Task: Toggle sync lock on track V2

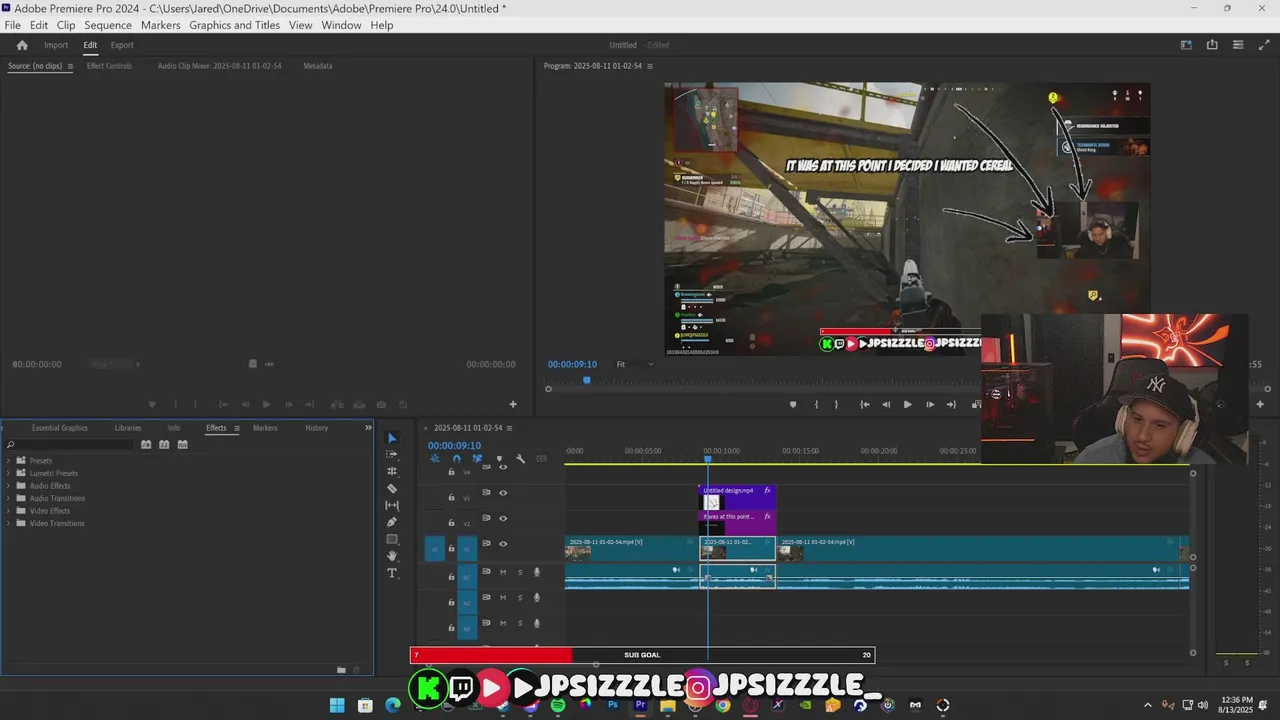Action: [x=487, y=518]
